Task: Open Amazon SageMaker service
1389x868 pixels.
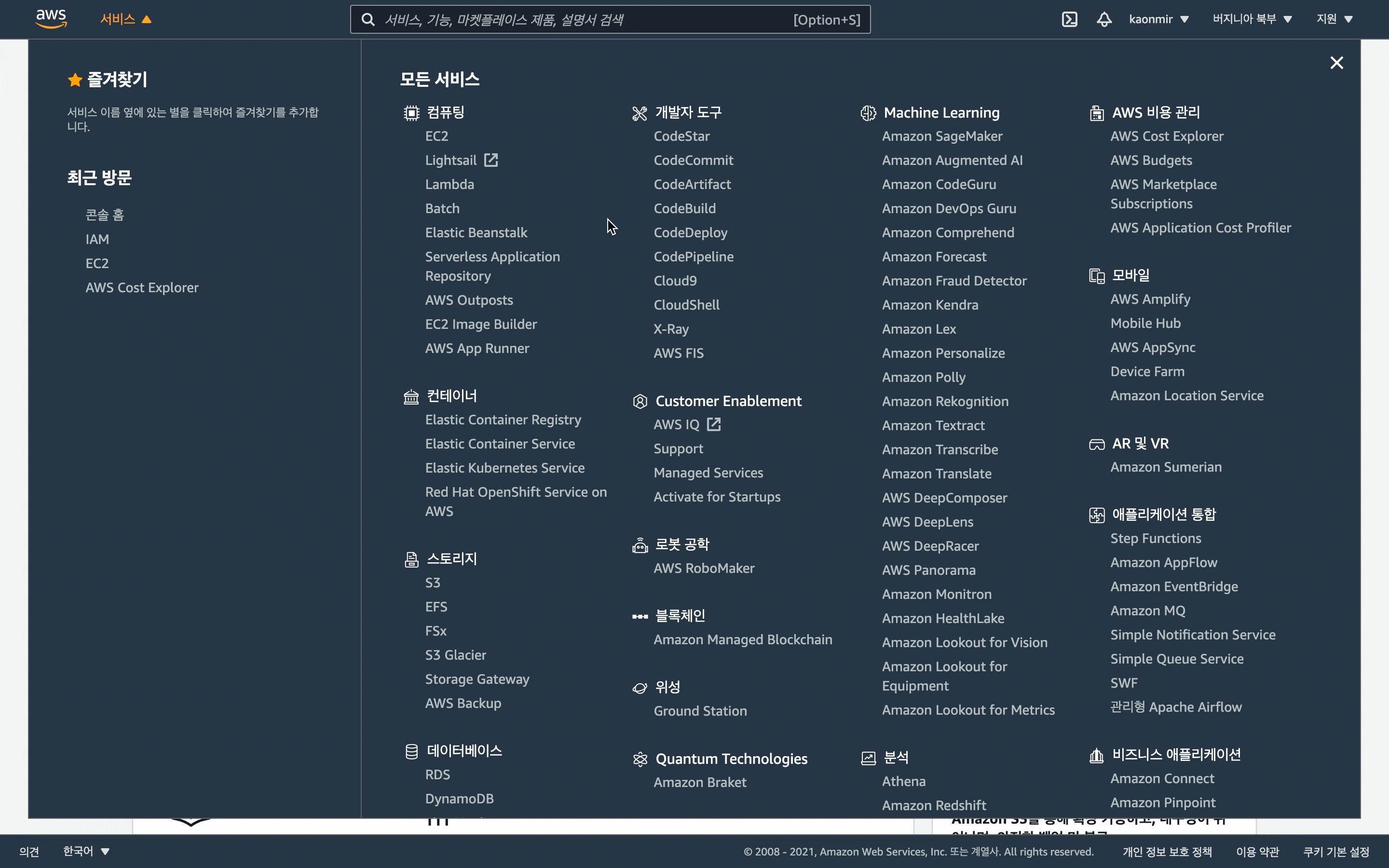Action: click(942, 136)
